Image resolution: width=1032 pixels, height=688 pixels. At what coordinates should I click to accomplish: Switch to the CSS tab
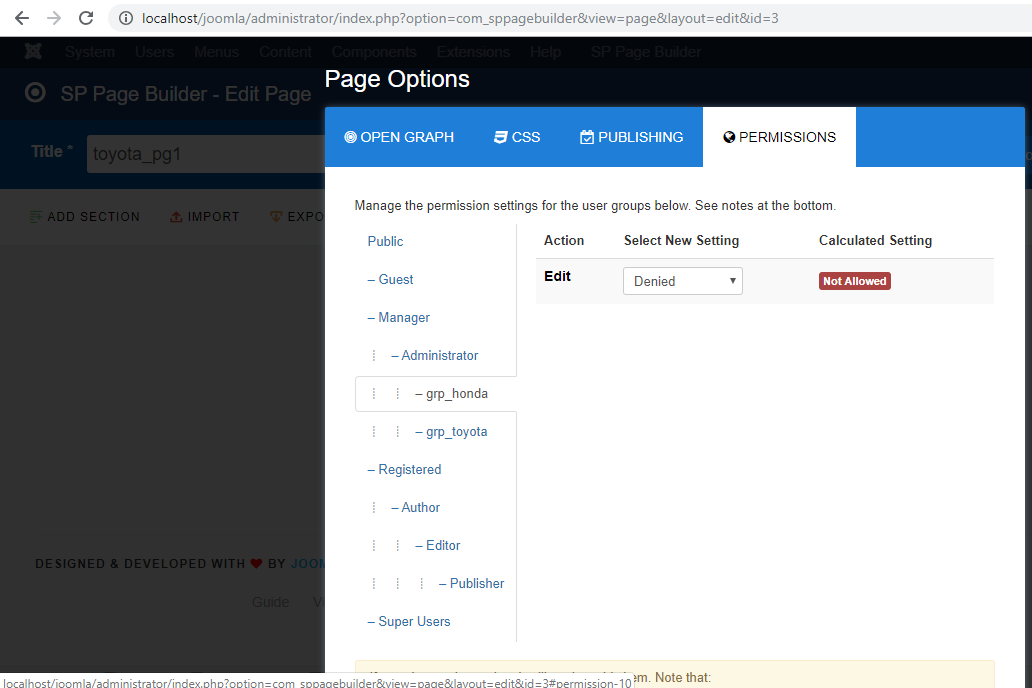517,137
